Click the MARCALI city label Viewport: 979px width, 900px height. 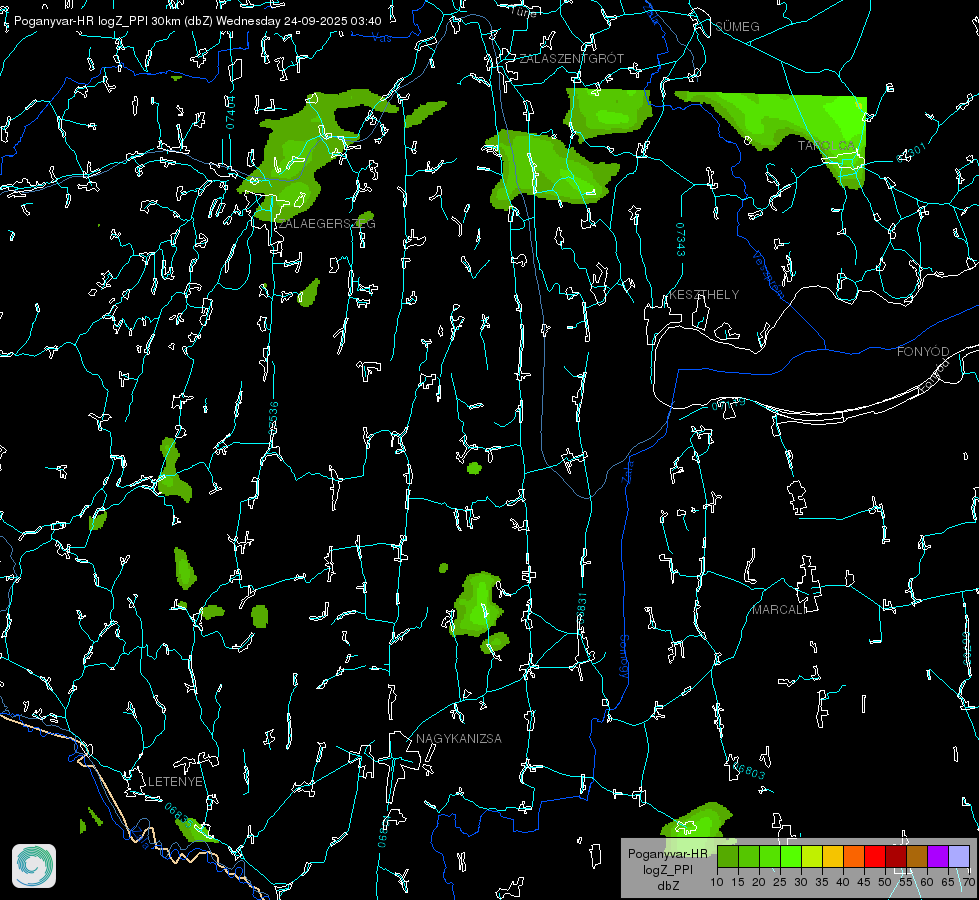pyautogui.click(x=779, y=610)
